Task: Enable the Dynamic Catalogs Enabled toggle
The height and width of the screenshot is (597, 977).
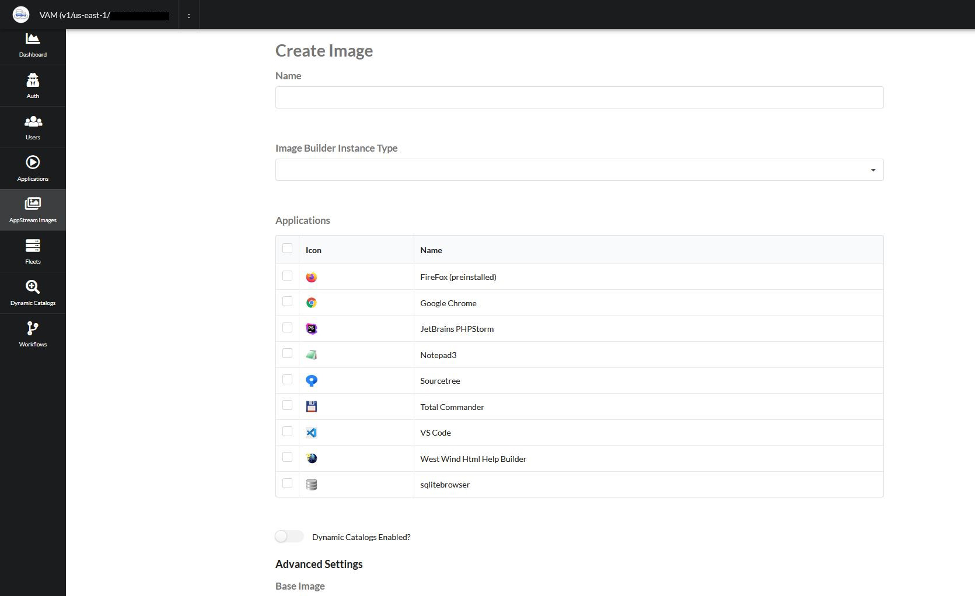Action: click(290, 536)
